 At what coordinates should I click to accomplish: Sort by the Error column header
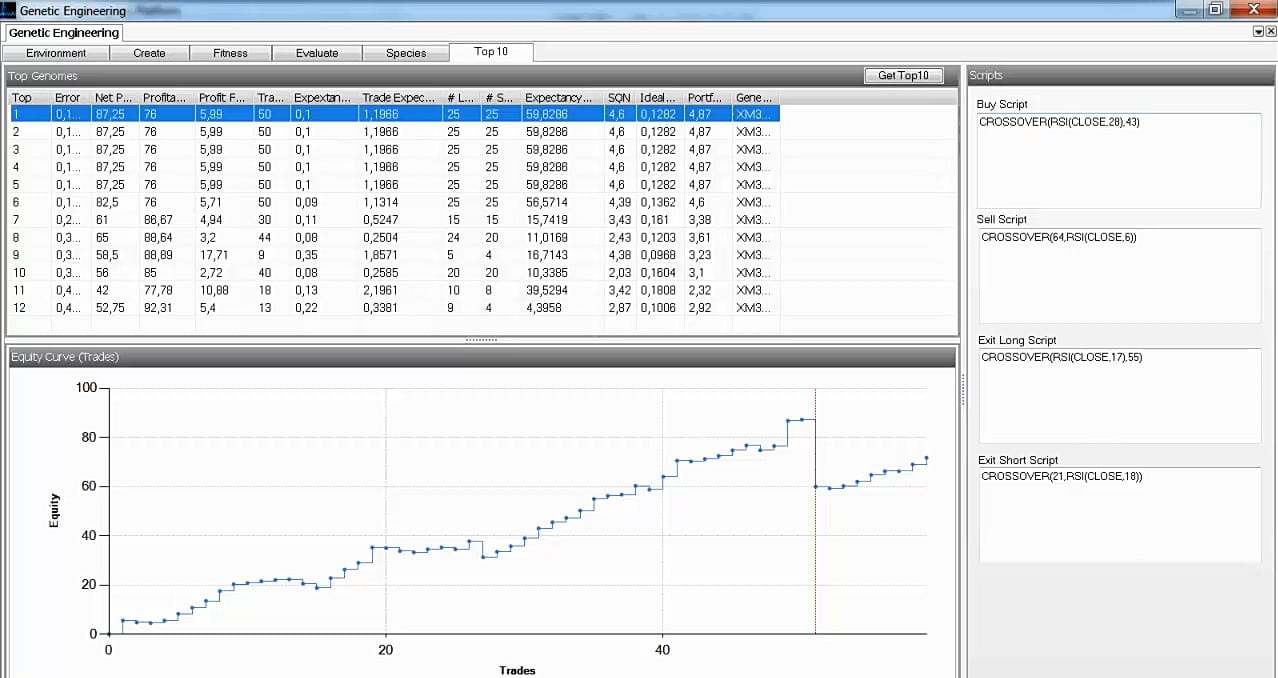click(x=71, y=98)
